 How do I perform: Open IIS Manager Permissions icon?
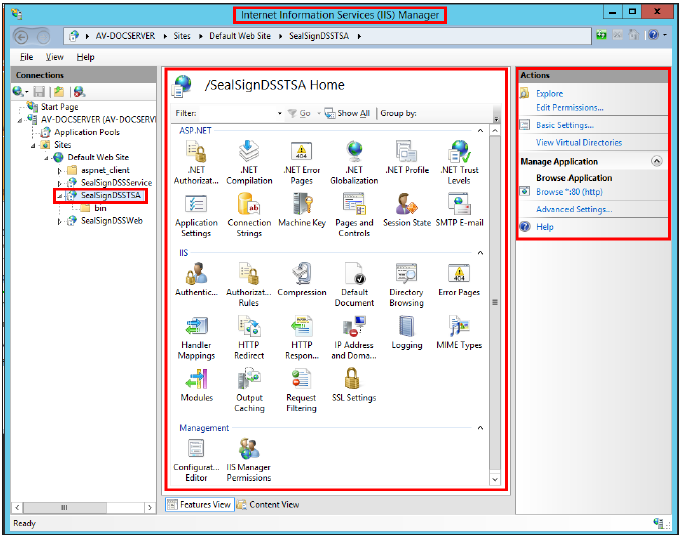[x=249, y=450]
